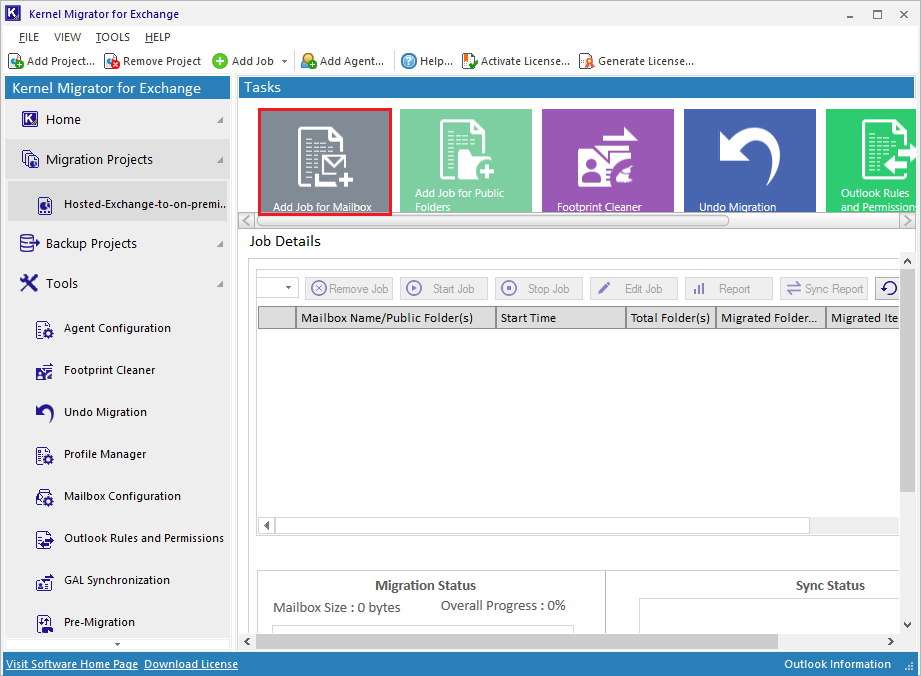Click the Add Project toolbar icon

pyautogui.click(x=16, y=61)
